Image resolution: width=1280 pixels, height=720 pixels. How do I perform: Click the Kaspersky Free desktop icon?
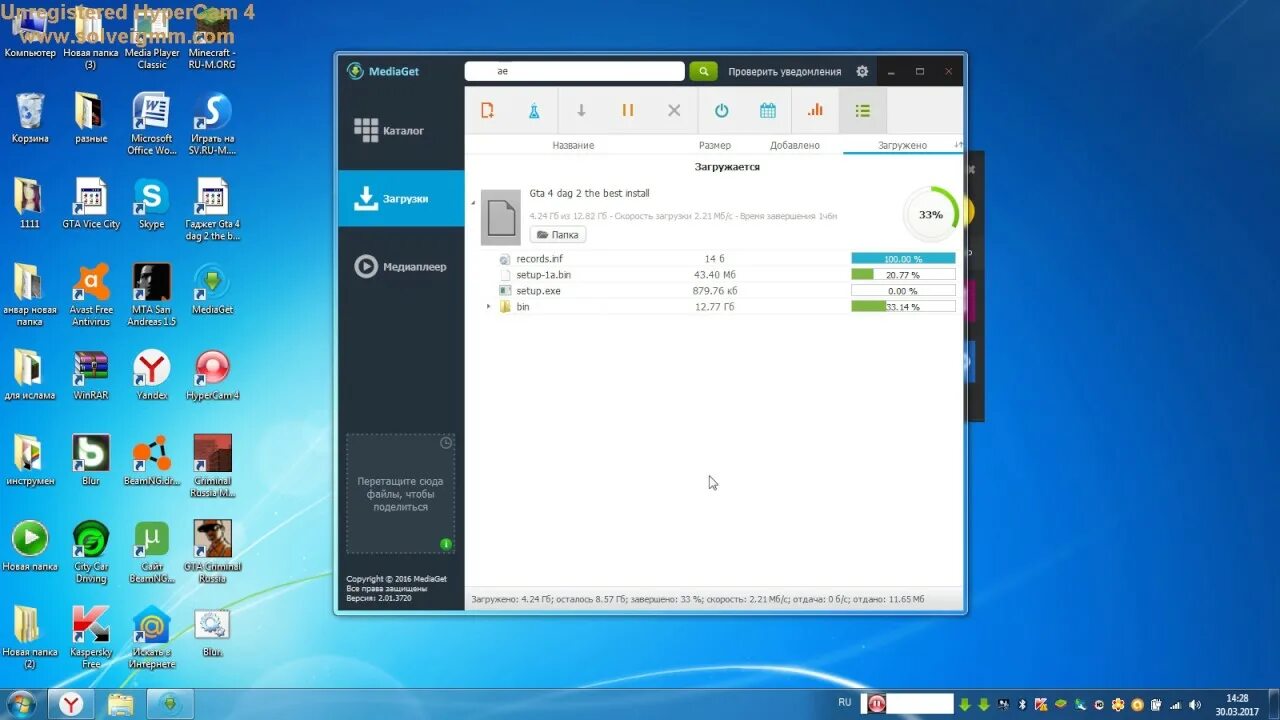91,638
